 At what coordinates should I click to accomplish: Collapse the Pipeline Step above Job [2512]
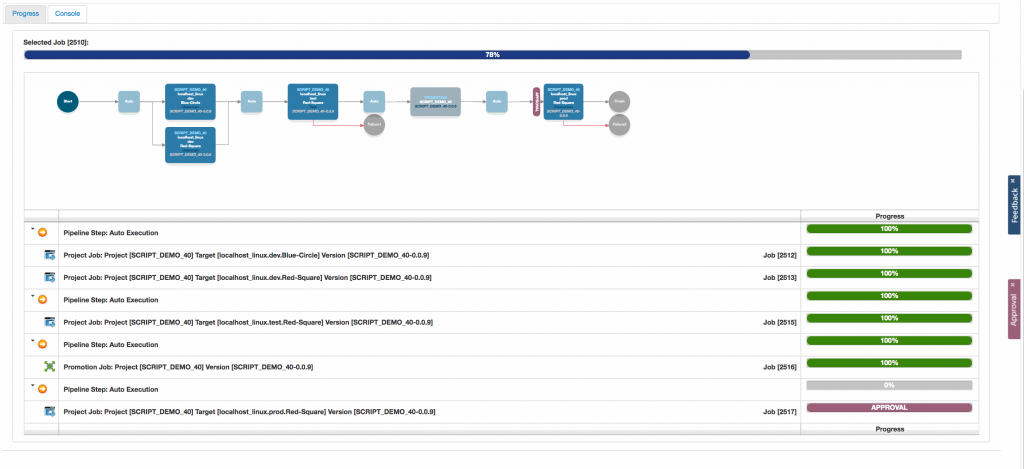click(32, 229)
